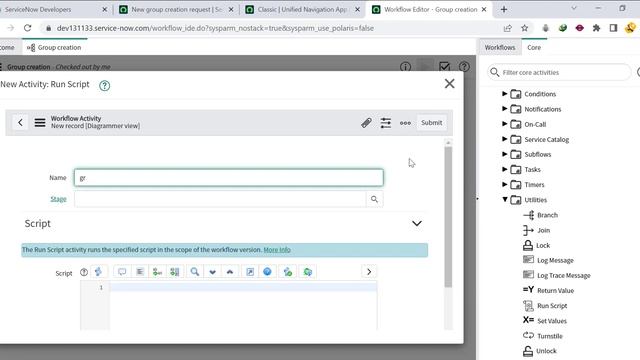This screenshot has height=360, width=640.
Task: Switch to Classic Unified Navigation browser tab
Action: tap(302, 9)
